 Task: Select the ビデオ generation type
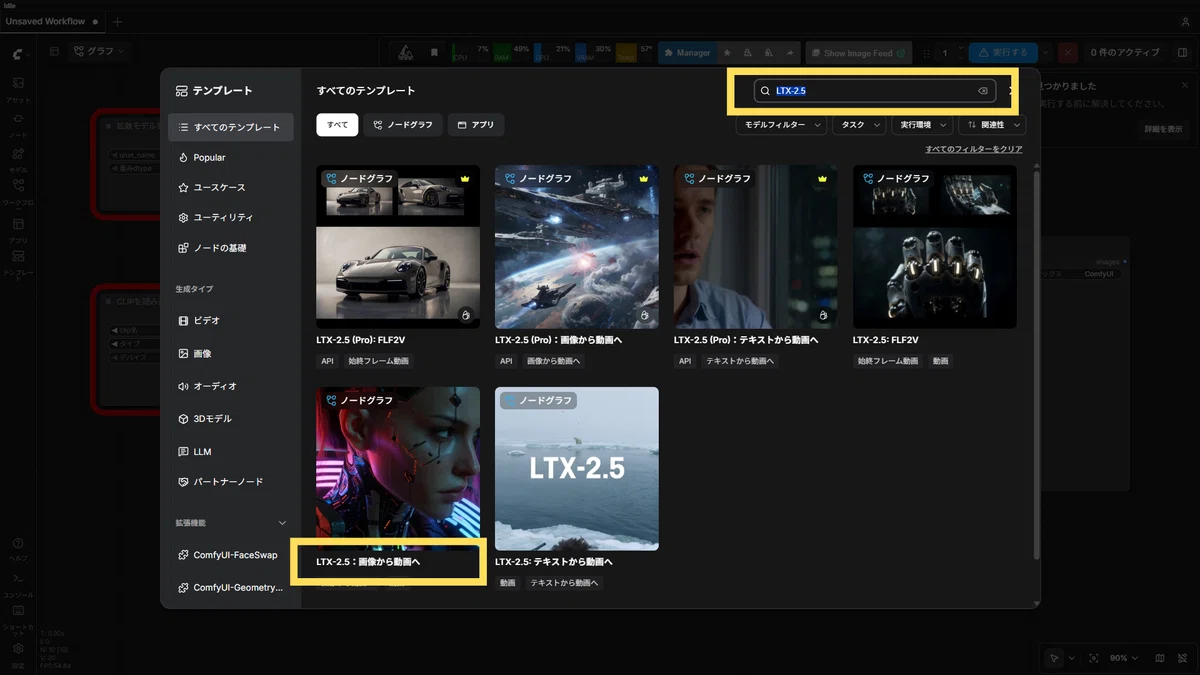pyautogui.click(x=231, y=321)
